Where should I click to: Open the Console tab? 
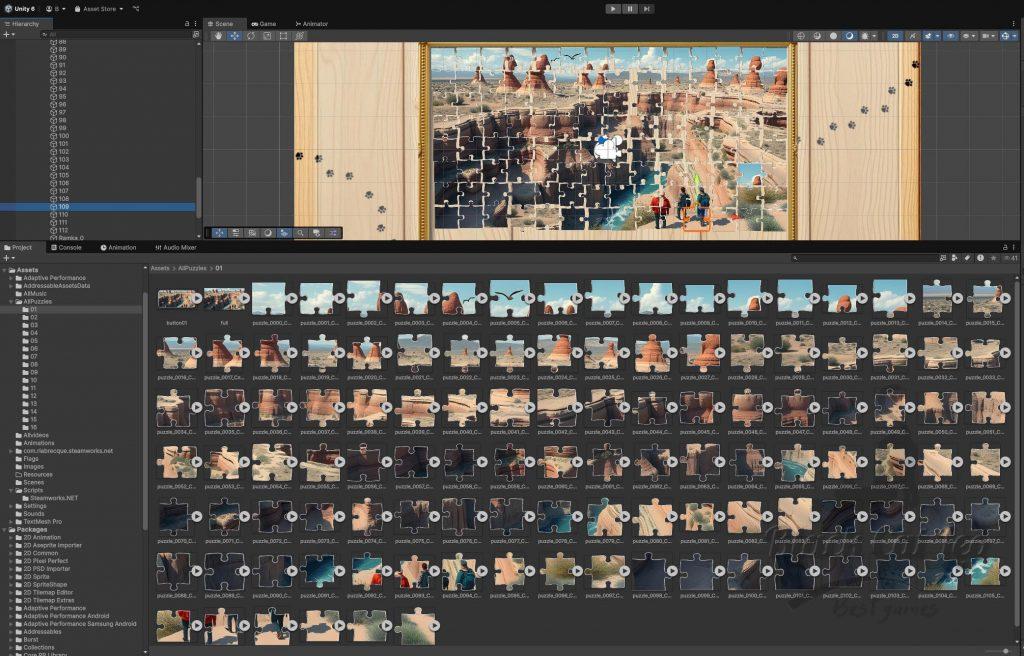pos(66,248)
